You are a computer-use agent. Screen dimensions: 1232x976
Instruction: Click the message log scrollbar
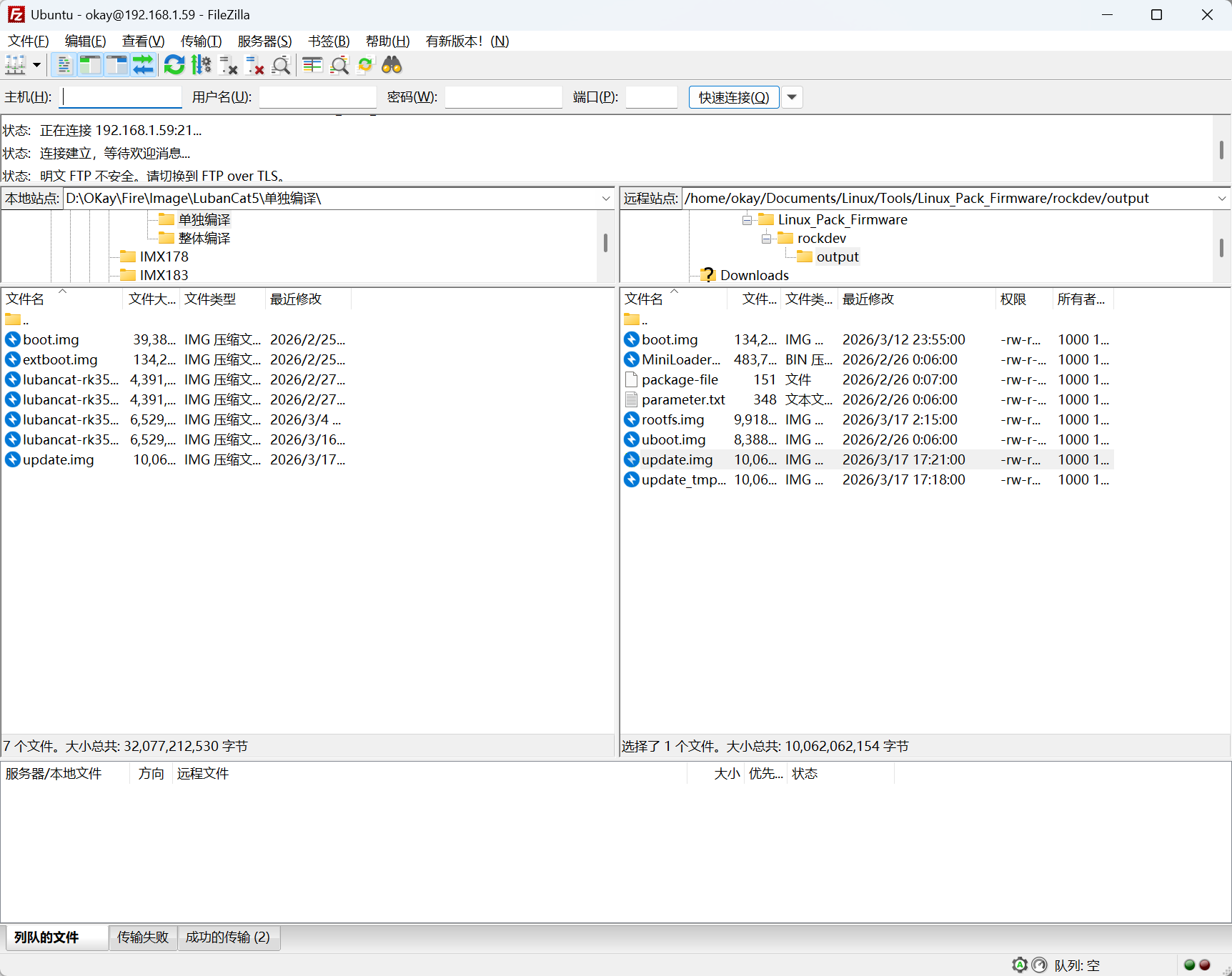point(1221,149)
